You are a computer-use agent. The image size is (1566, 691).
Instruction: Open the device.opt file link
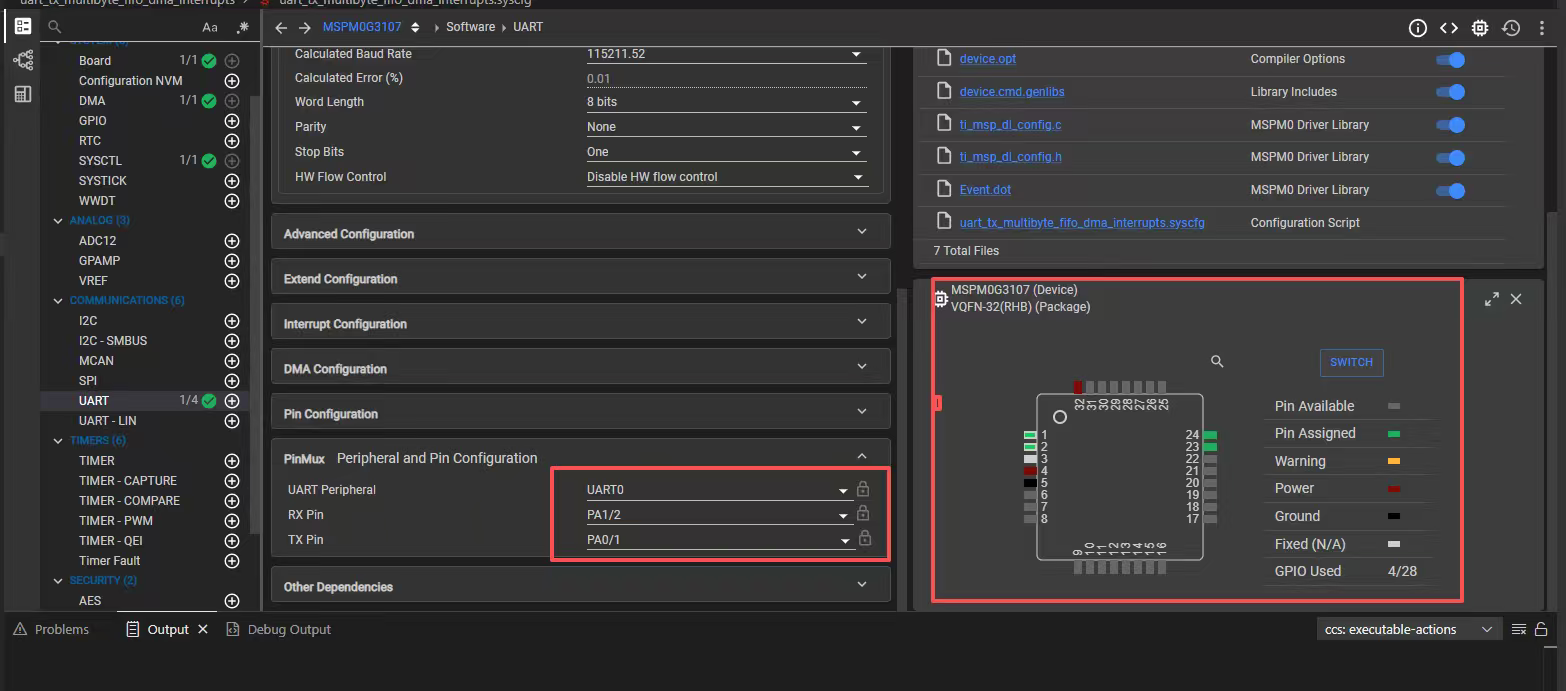[x=987, y=59]
